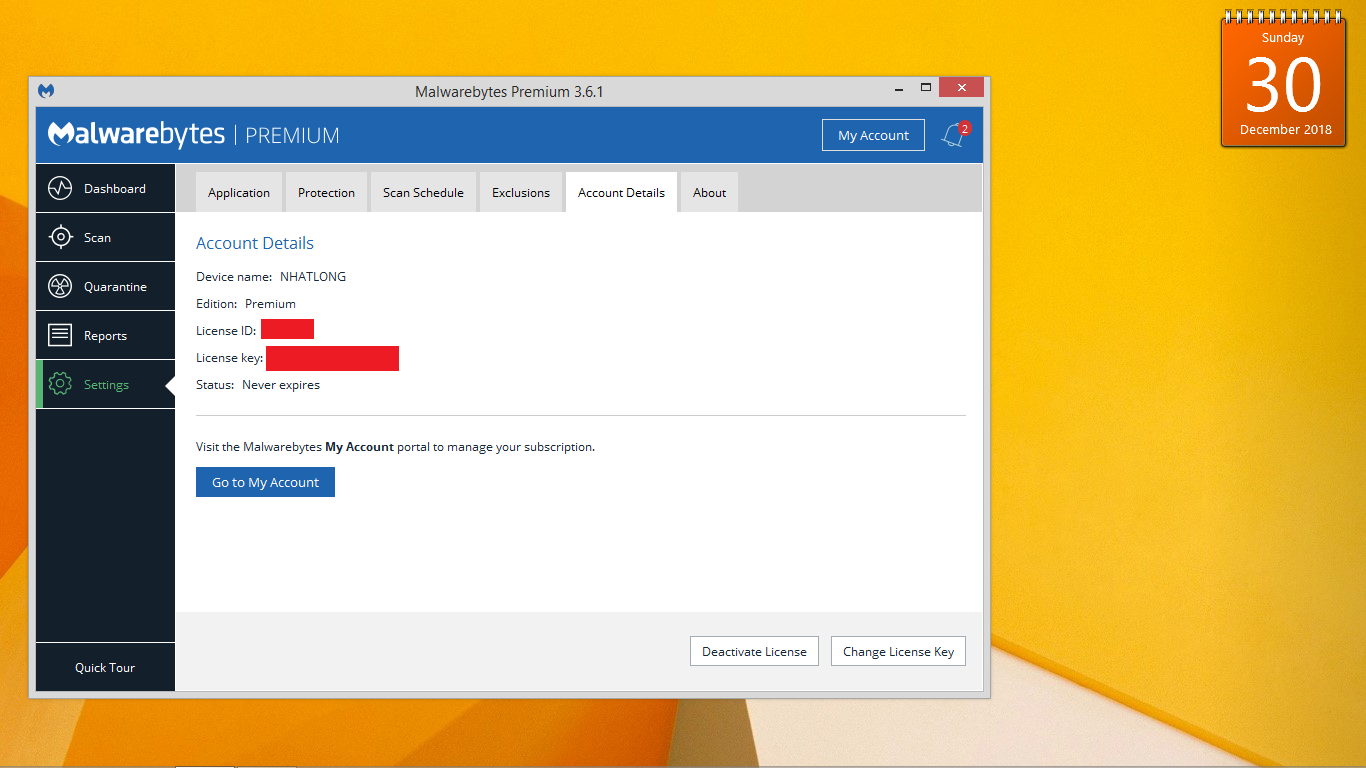Screen dimensions: 1366x768
Task: Start the Quick Tour
Action: [x=105, y=667]
